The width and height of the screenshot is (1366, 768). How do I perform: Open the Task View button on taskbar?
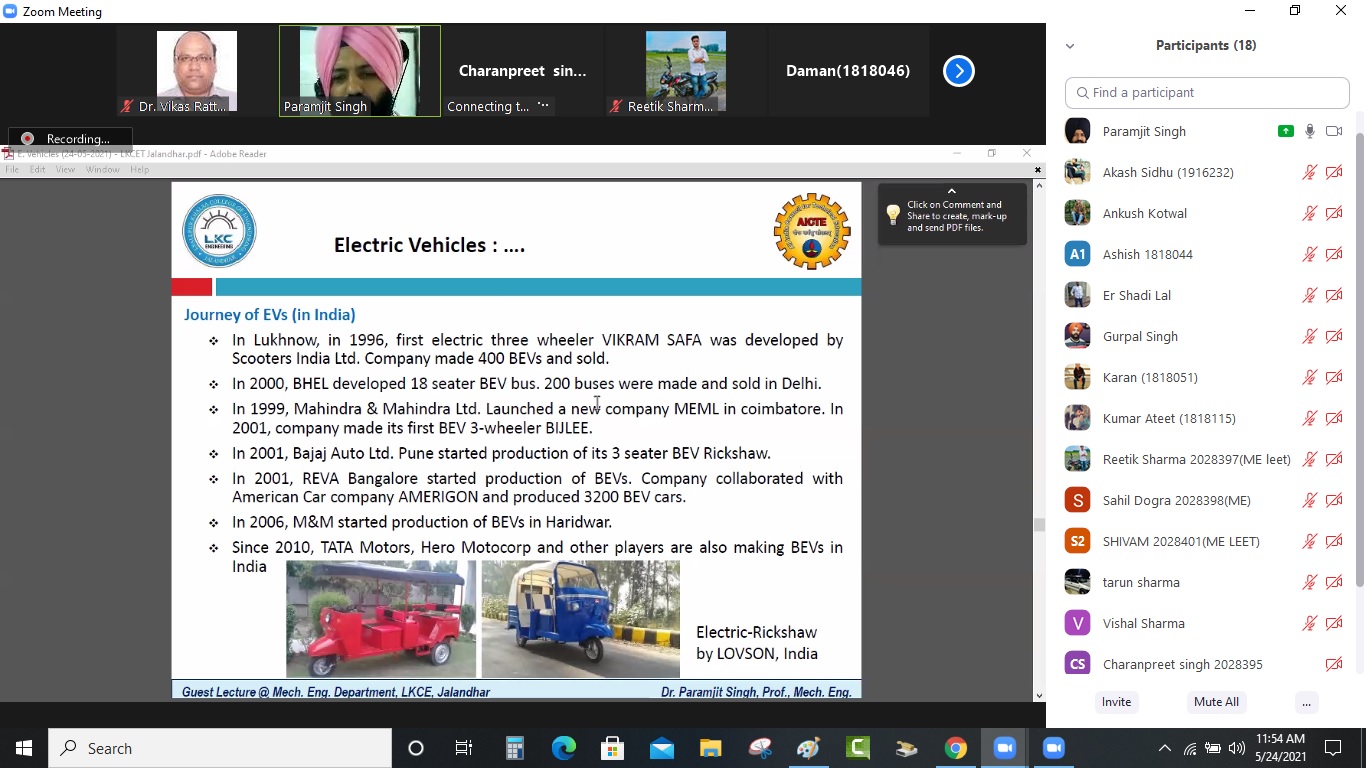coord(464,748)
